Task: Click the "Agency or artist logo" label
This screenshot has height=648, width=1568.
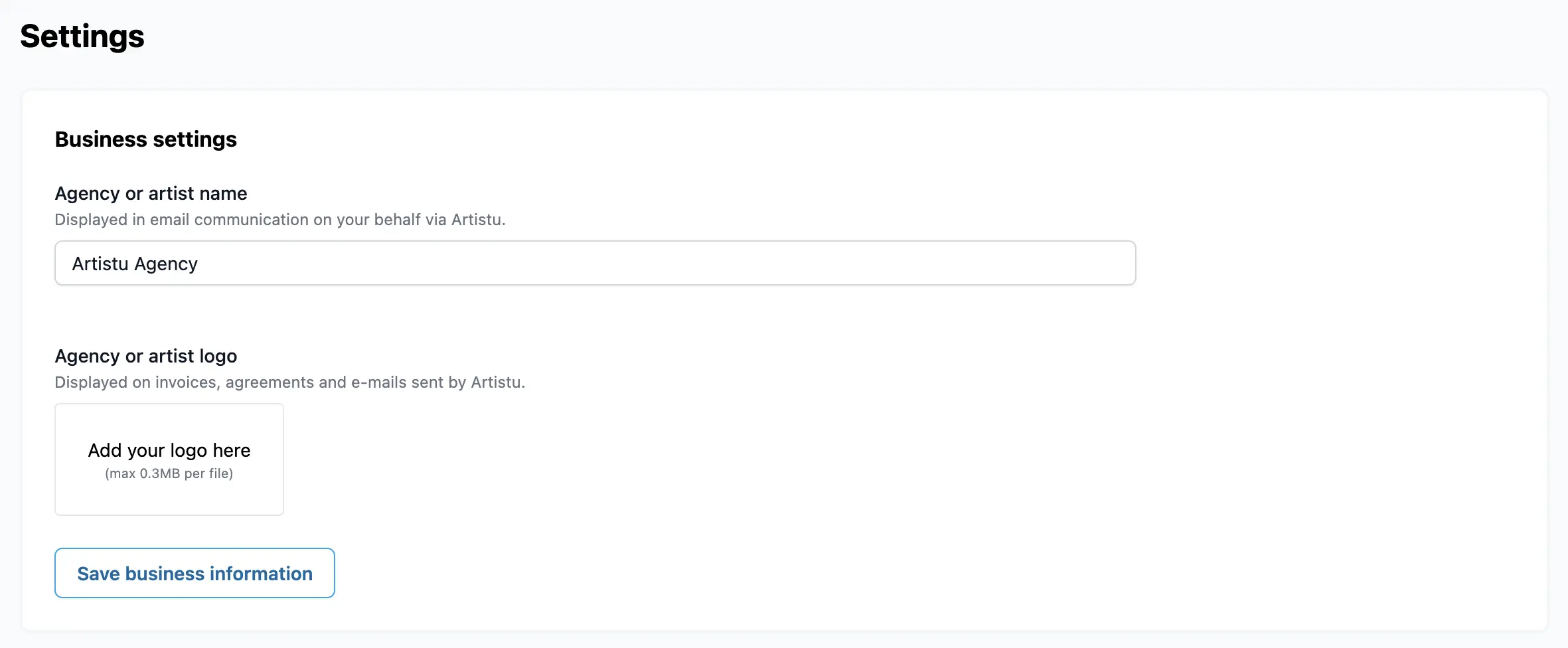Action: tap(146, 356)
